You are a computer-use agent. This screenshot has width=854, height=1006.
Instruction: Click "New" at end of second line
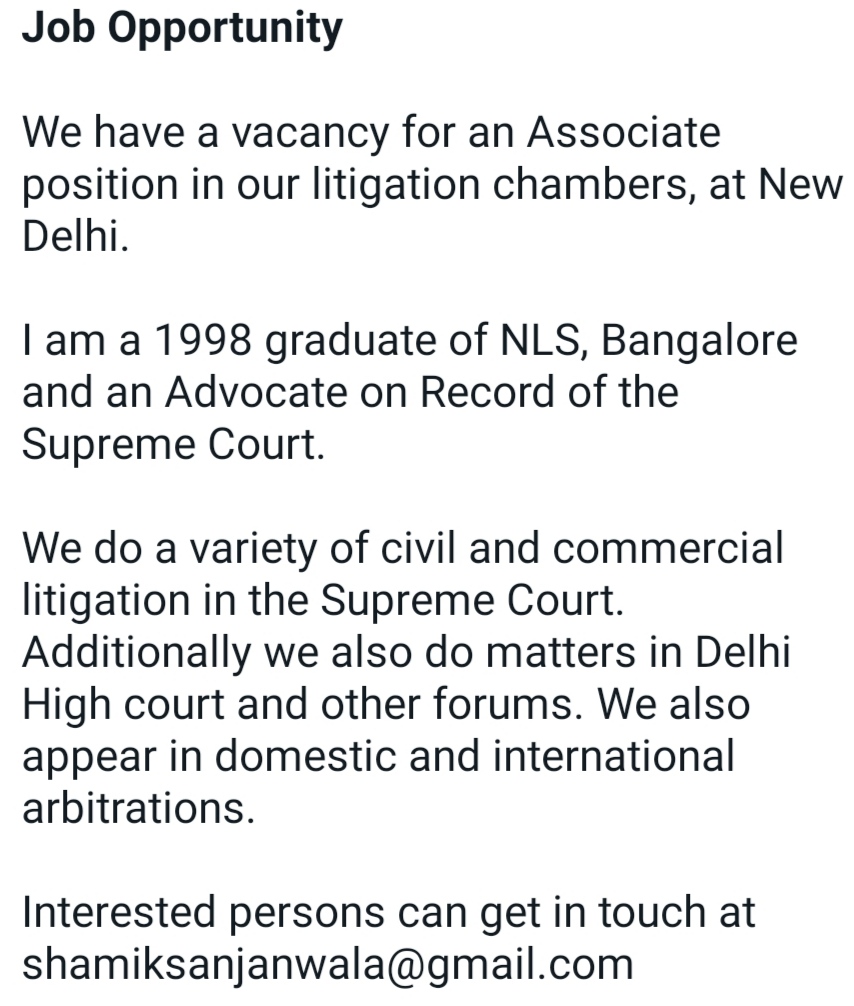point(800,185)
